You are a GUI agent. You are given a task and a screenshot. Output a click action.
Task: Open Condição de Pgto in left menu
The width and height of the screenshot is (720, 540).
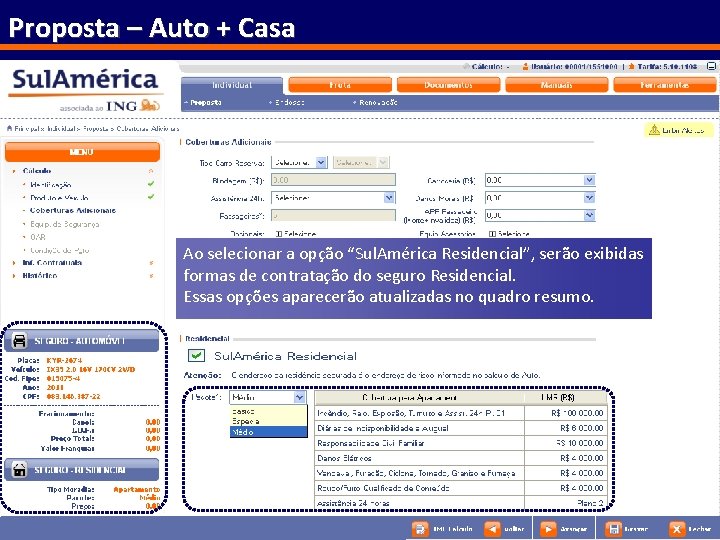(x=60, y=250)
